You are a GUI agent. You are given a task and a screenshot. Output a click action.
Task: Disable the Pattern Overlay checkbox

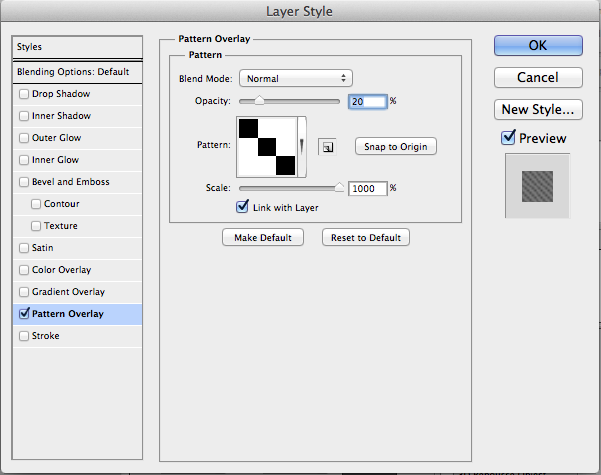(x=24, y=314)
